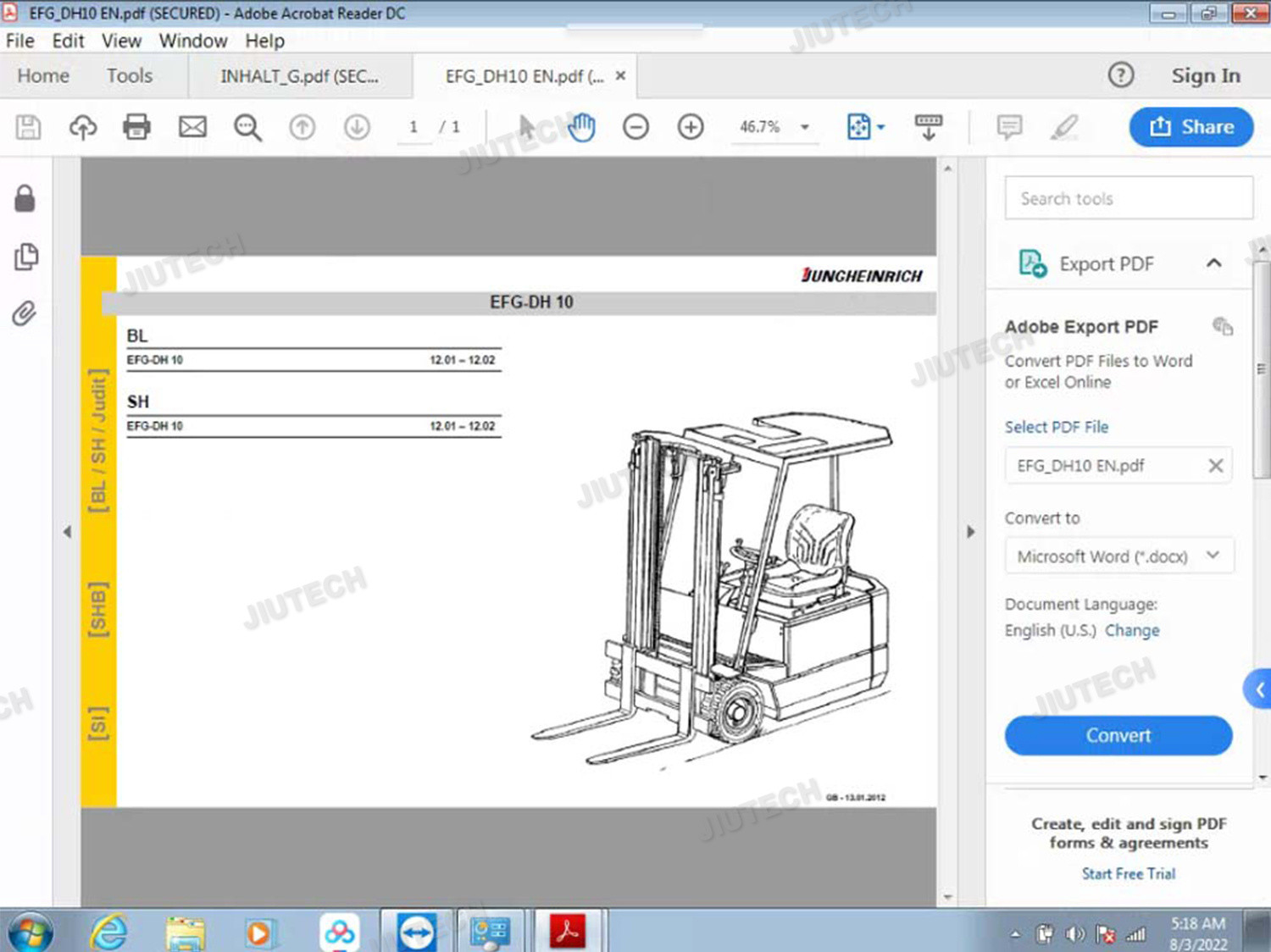Click the Search tools field

click(1129, 198)
